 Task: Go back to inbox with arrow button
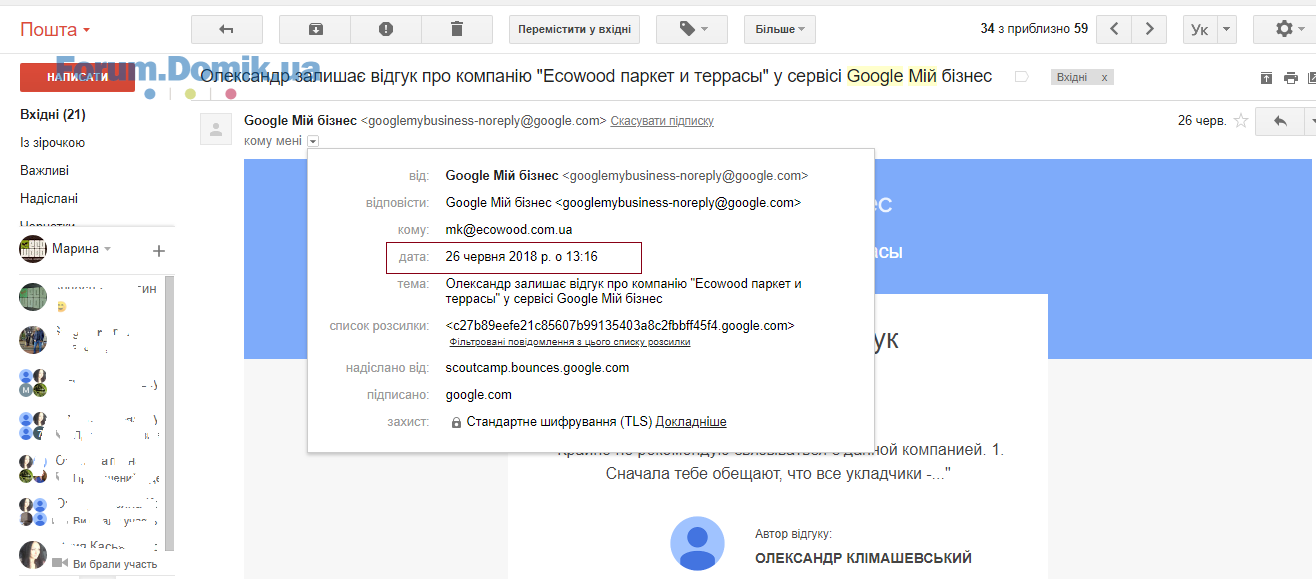point(227,29)
